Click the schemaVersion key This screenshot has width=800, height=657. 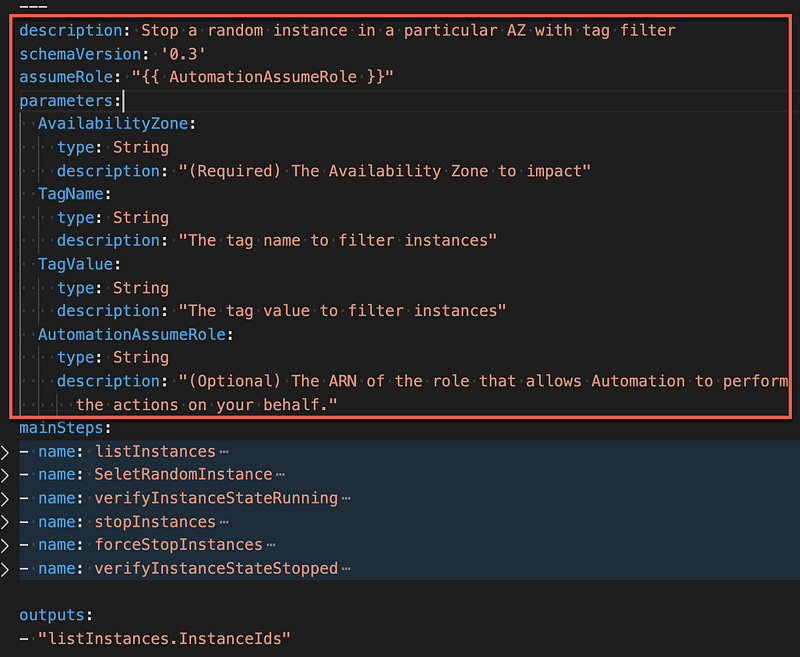pos(80,54)
